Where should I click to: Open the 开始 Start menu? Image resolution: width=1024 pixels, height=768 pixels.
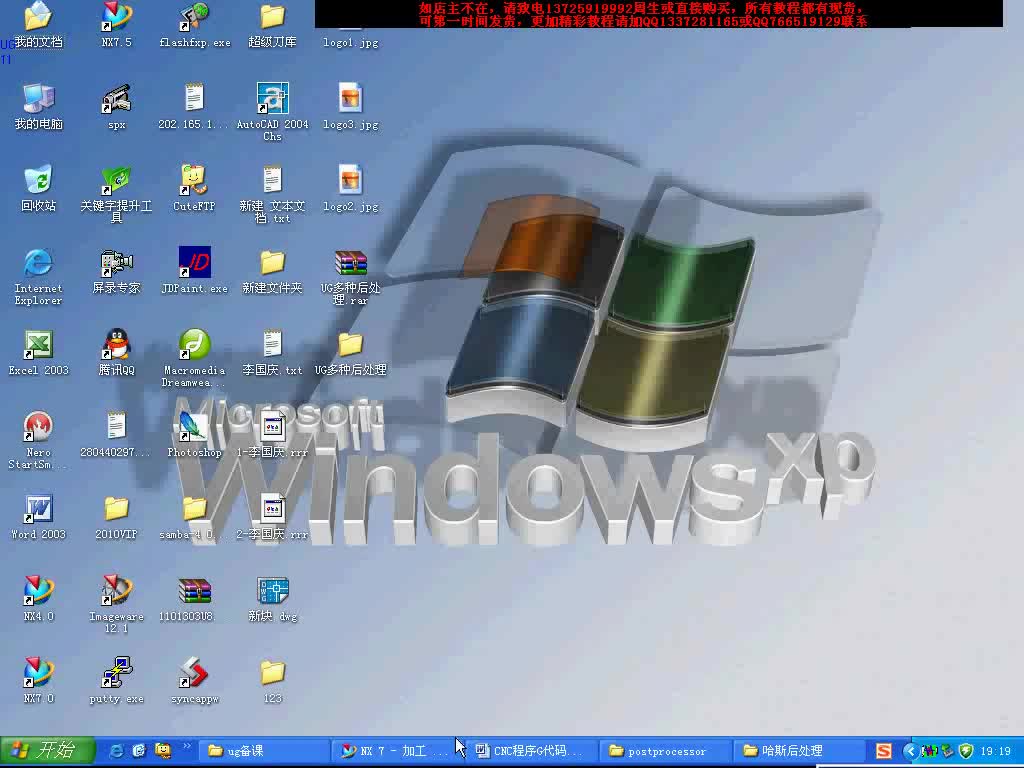click(x=48, y=750)
